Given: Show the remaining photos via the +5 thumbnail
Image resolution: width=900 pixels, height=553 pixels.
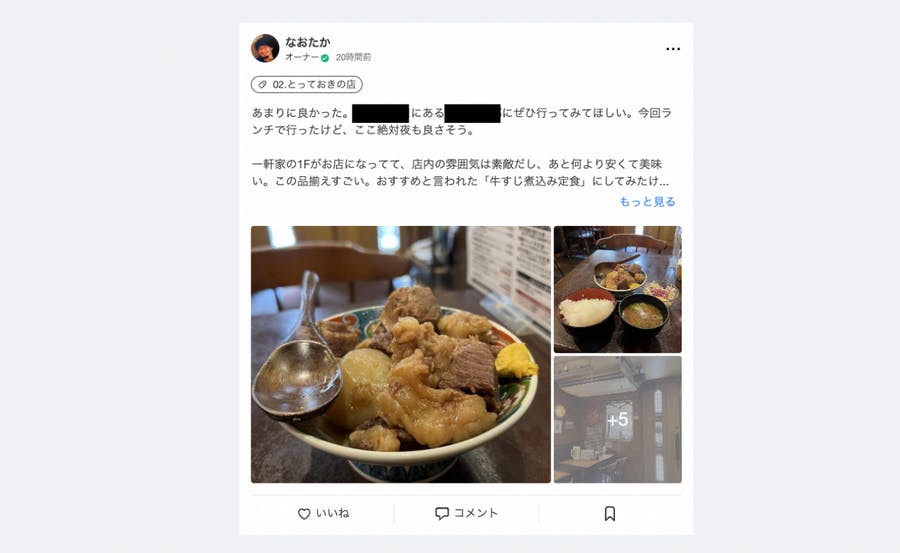Looking at the screenshot, I should click(x=618, y=420).
